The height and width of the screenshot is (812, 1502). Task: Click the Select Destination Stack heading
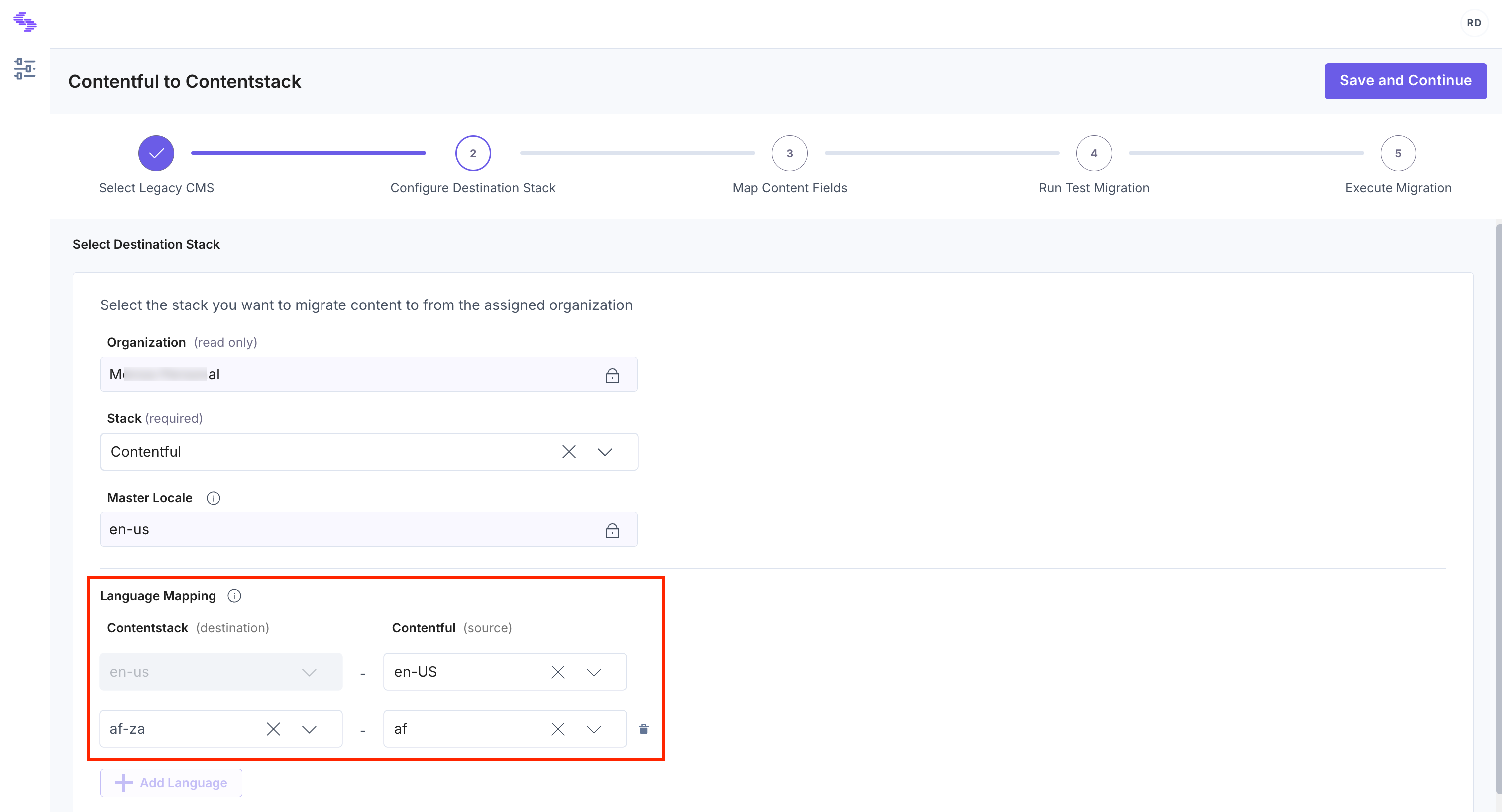coord(146,244)
